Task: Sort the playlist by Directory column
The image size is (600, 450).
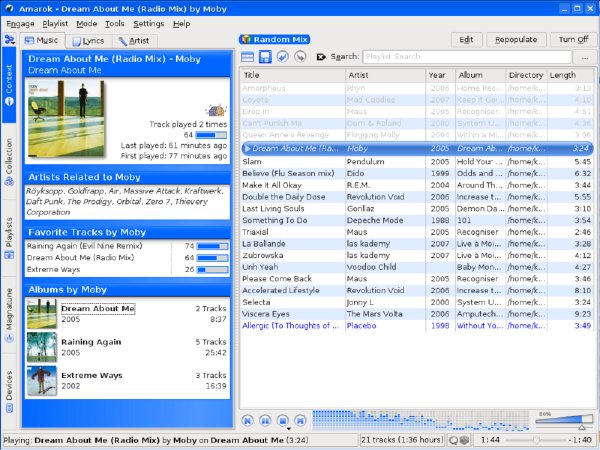Action: [x=527, y=75]
